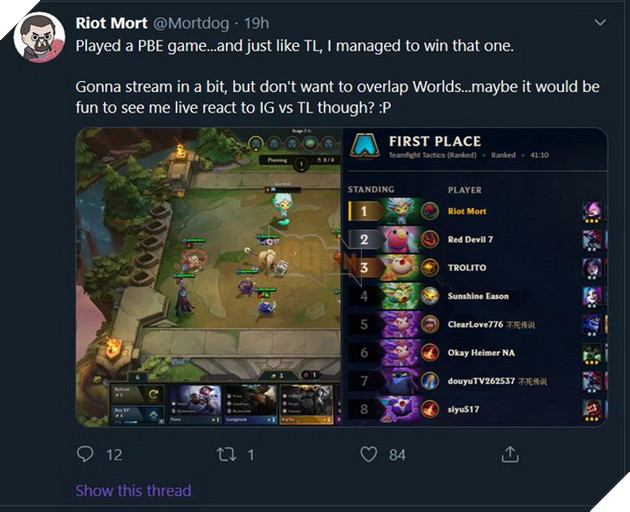Open the 19h timestamp link

click(x=257, y=23)
